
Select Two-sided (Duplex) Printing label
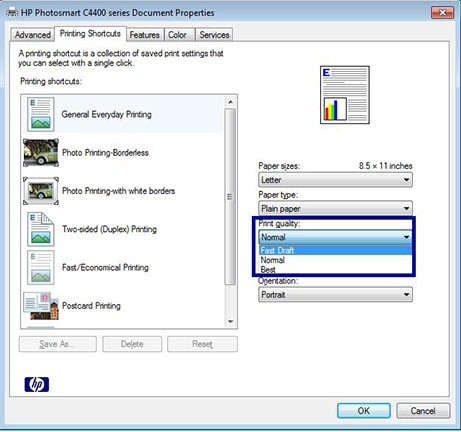pos(109,229)
